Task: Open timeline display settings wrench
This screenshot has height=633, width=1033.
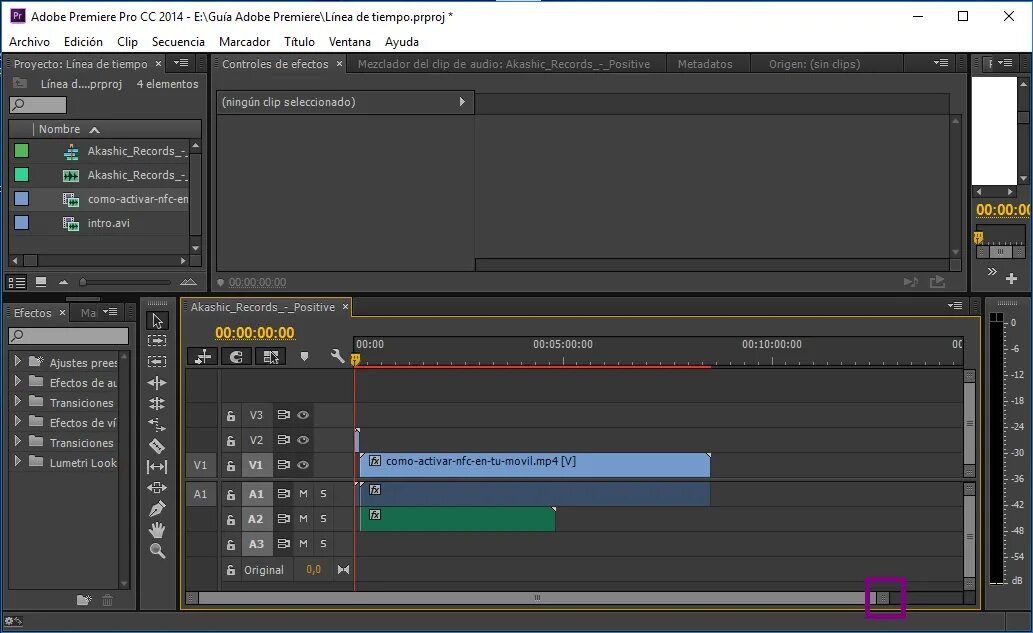Action: [337, 356]
